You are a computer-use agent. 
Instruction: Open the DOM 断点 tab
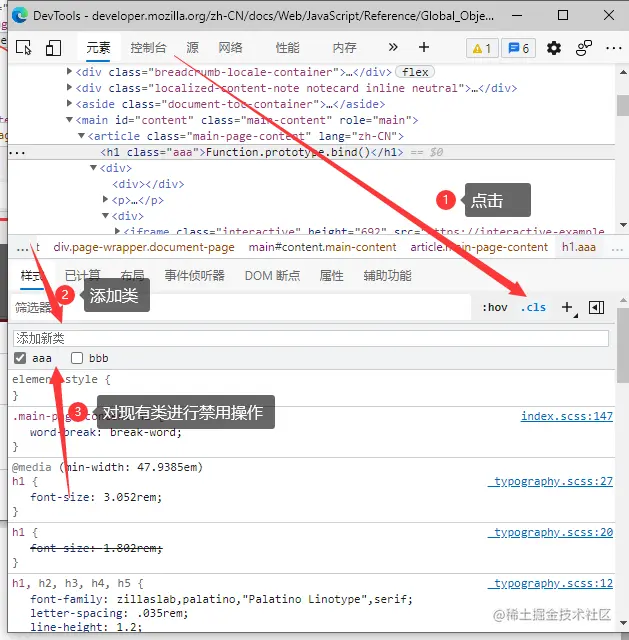(x=272, y=276)
